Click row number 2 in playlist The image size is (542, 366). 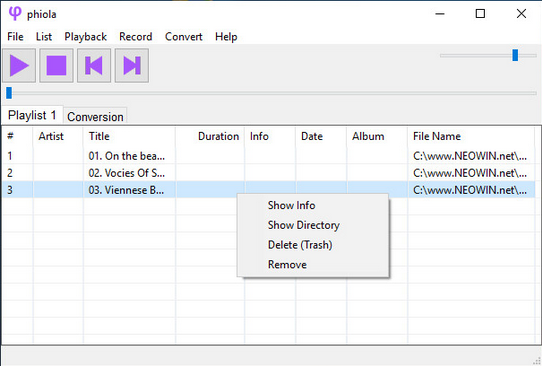tap(10, 173)
